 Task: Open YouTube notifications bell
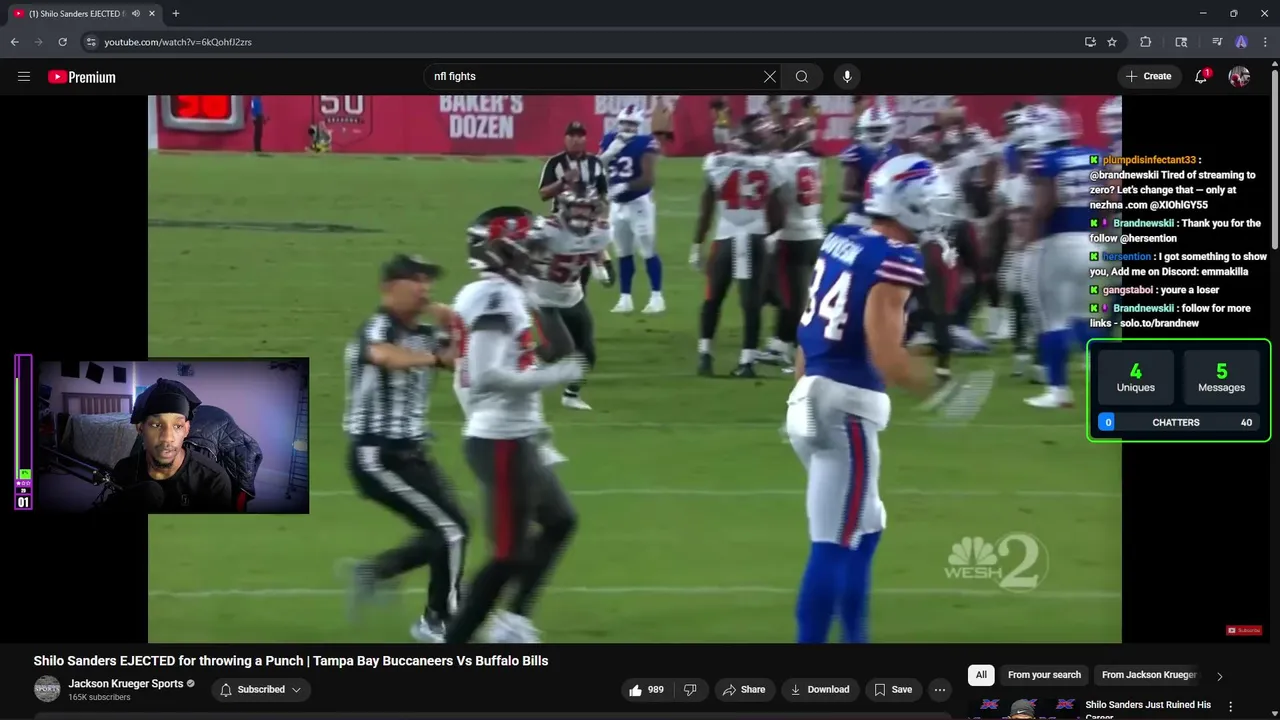(x=1201, y=76)
